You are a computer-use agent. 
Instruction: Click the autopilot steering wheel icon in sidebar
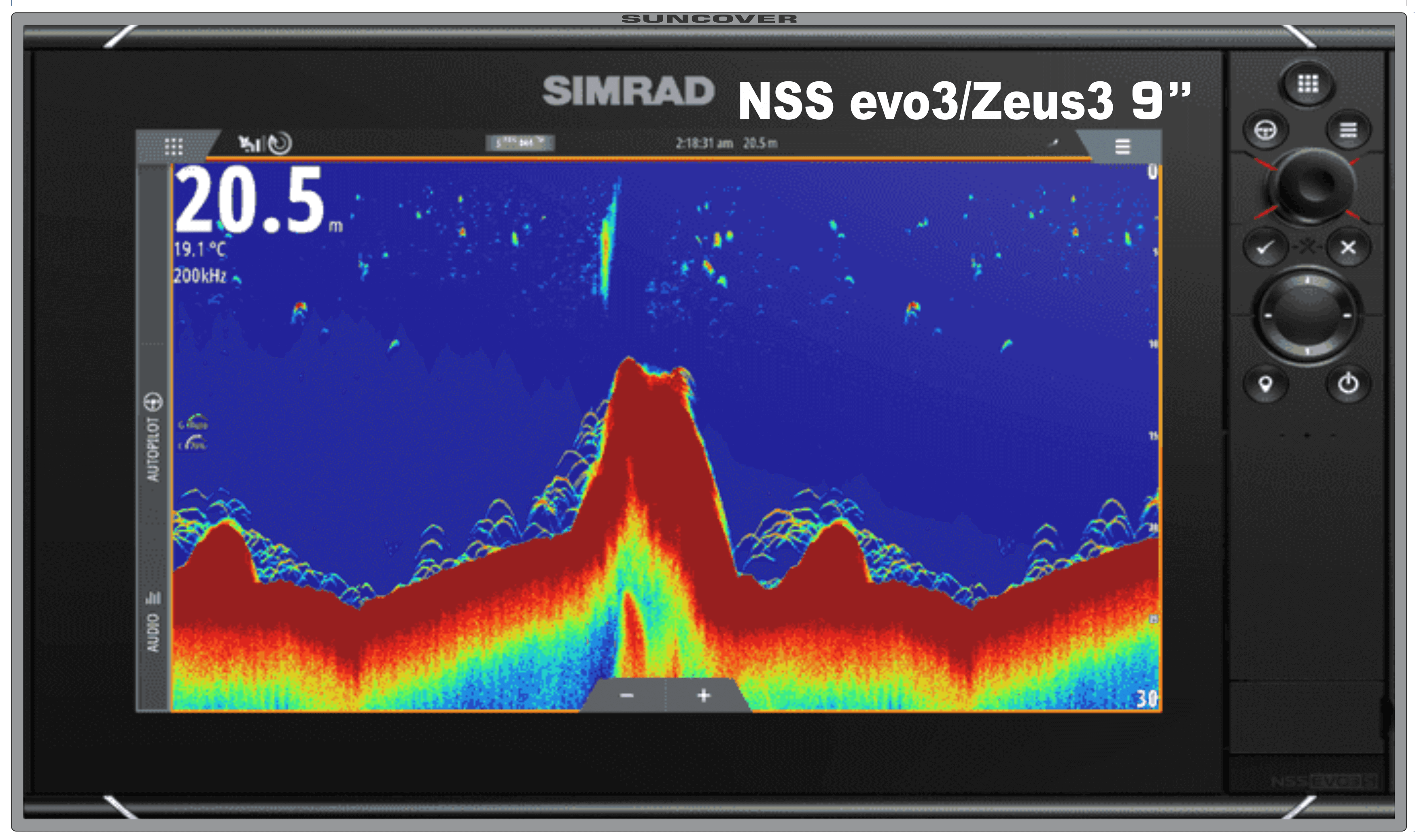[x=153, y=402]
